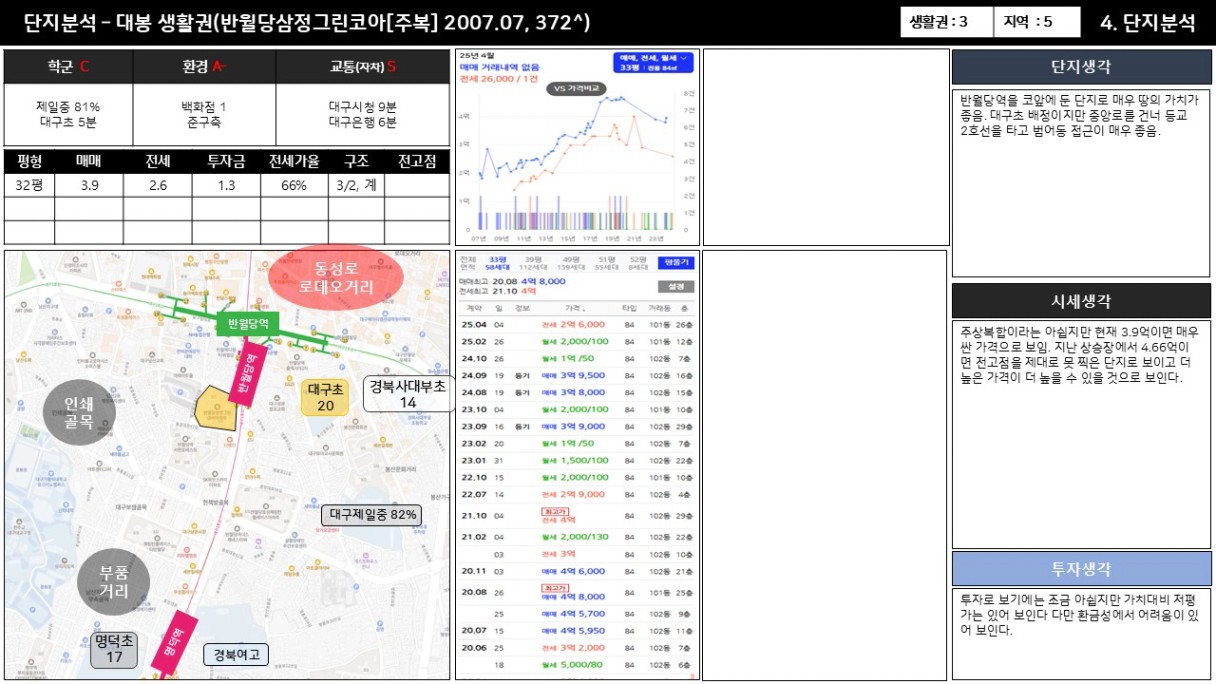Click the 매매최고 20.08 4억 8,000 text
Image resolution: width=1216 pixels, height=684 pixels.
tap(512, 282)
